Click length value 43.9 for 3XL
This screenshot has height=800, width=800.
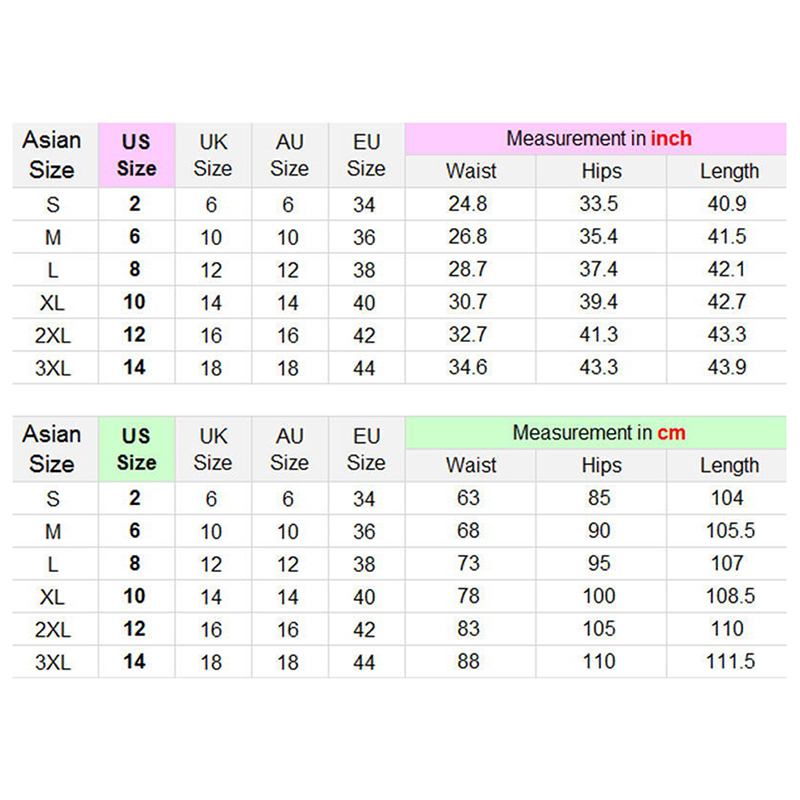tap(727, 367)
